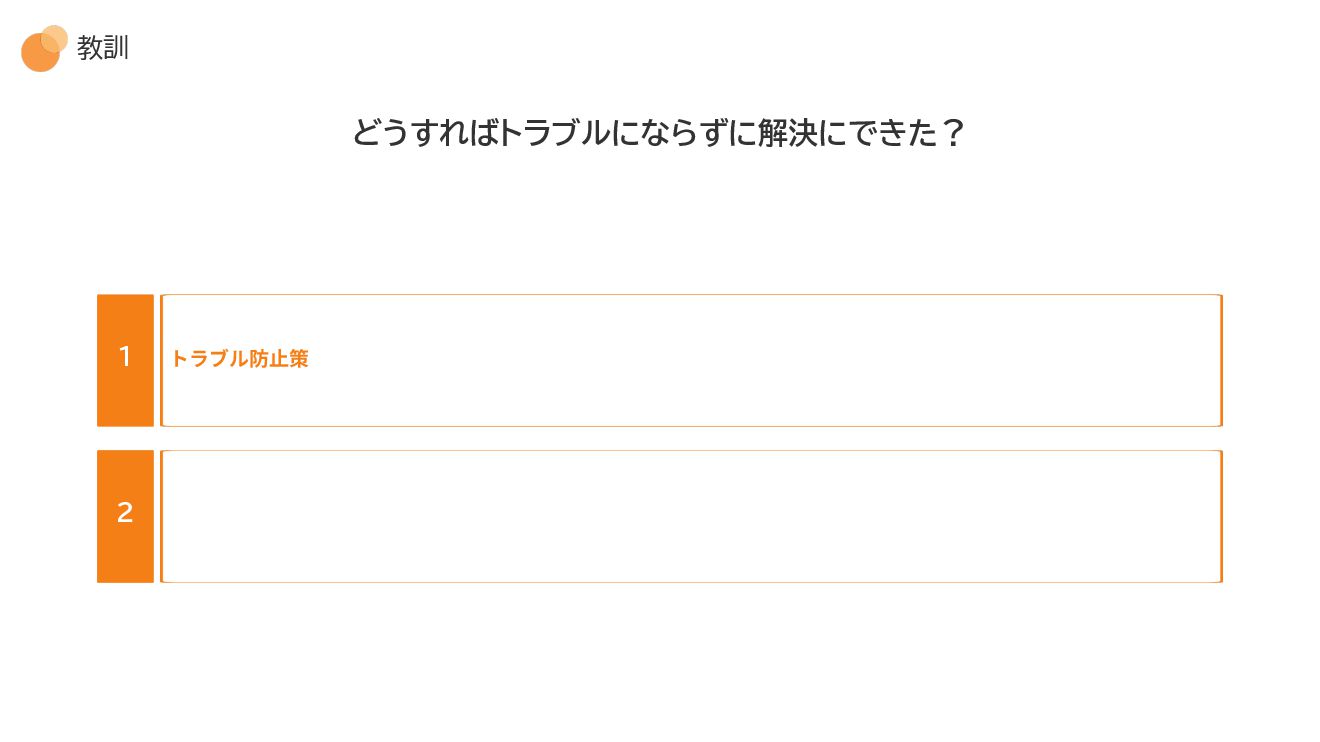Click the overlapping orange circles logo
Screen dimensions: 1320x742
click(44, 48)
